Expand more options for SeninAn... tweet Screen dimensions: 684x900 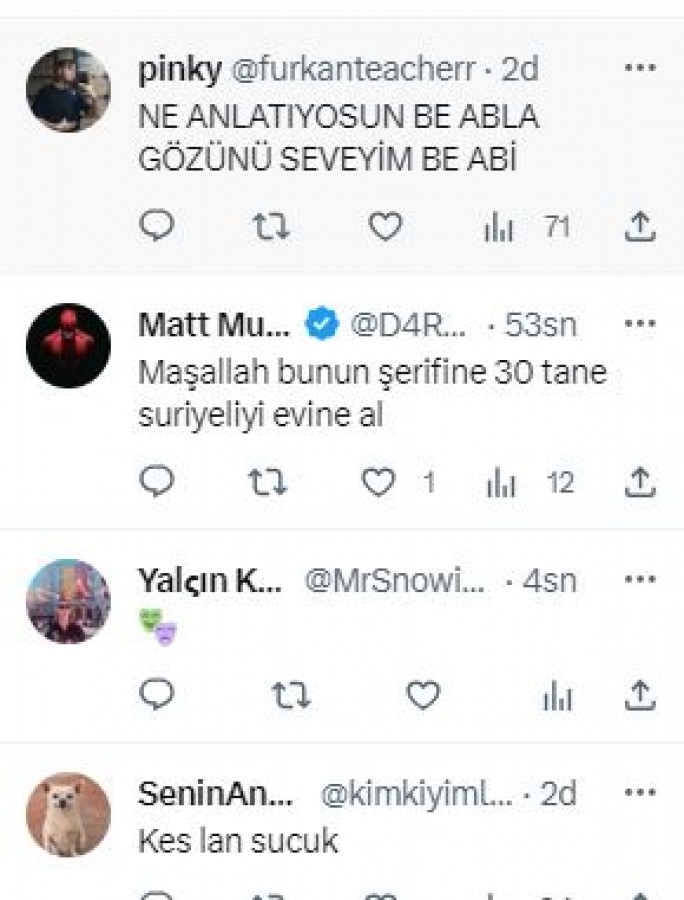coord(639,793)
